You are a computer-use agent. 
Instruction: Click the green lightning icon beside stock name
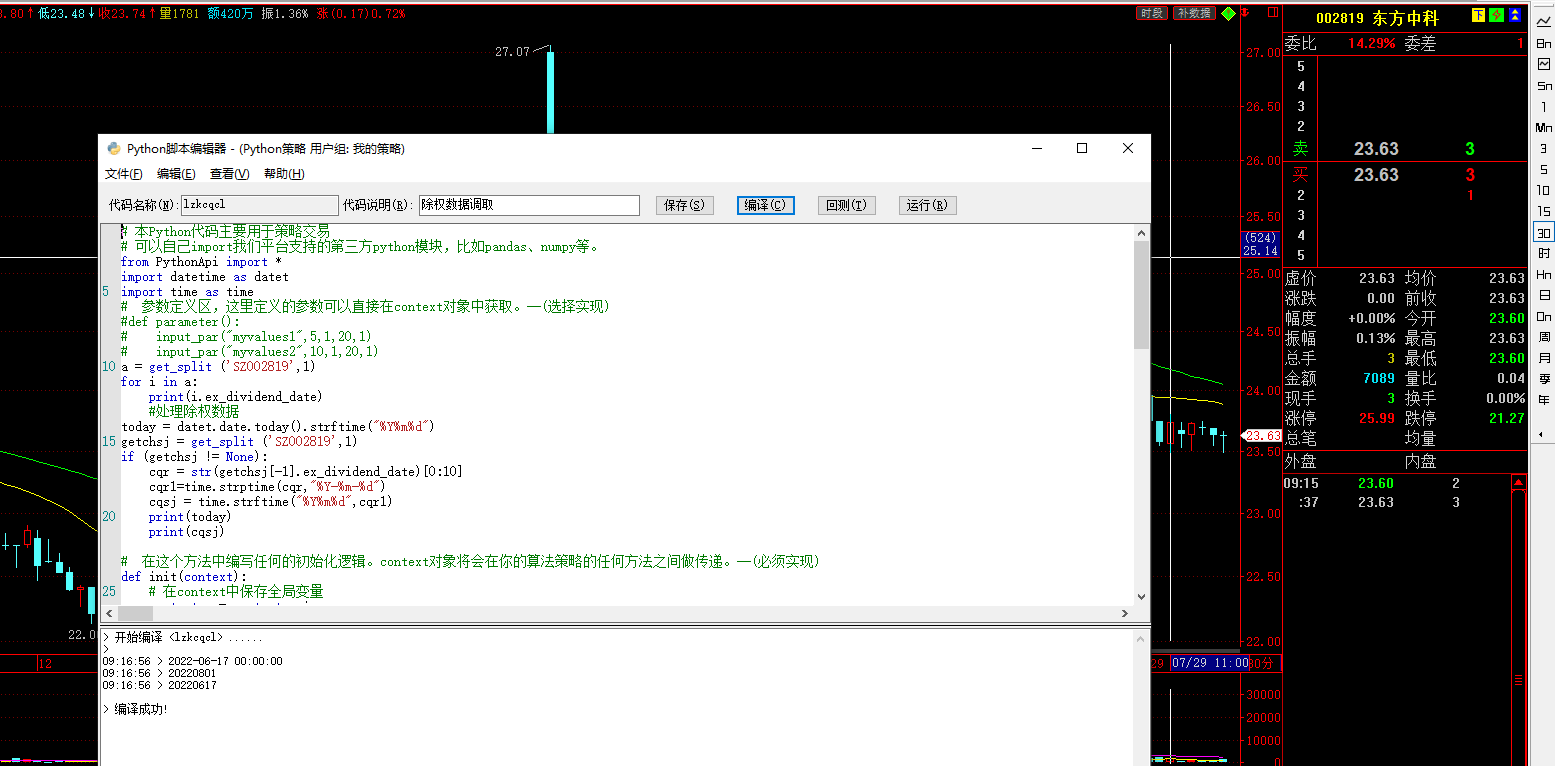tap(1496, 15)
